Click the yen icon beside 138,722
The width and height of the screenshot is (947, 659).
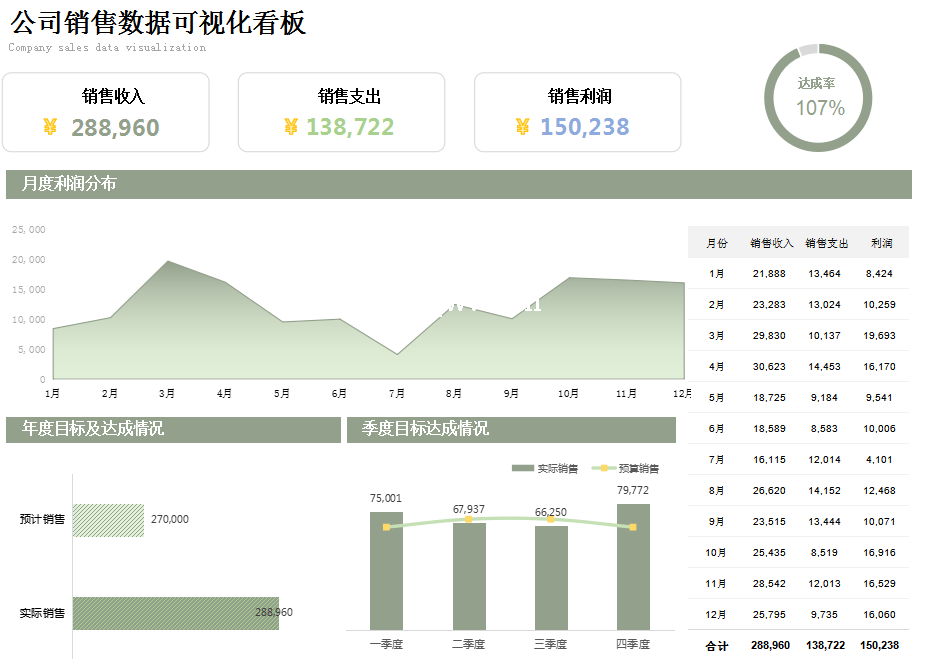291,127
